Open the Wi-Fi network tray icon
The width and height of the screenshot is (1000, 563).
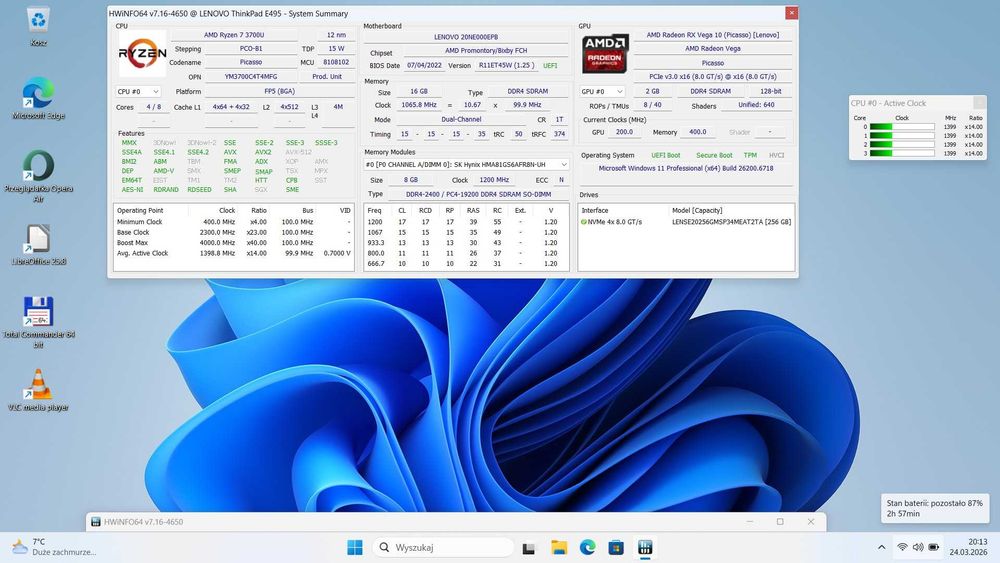coord(902,547)
